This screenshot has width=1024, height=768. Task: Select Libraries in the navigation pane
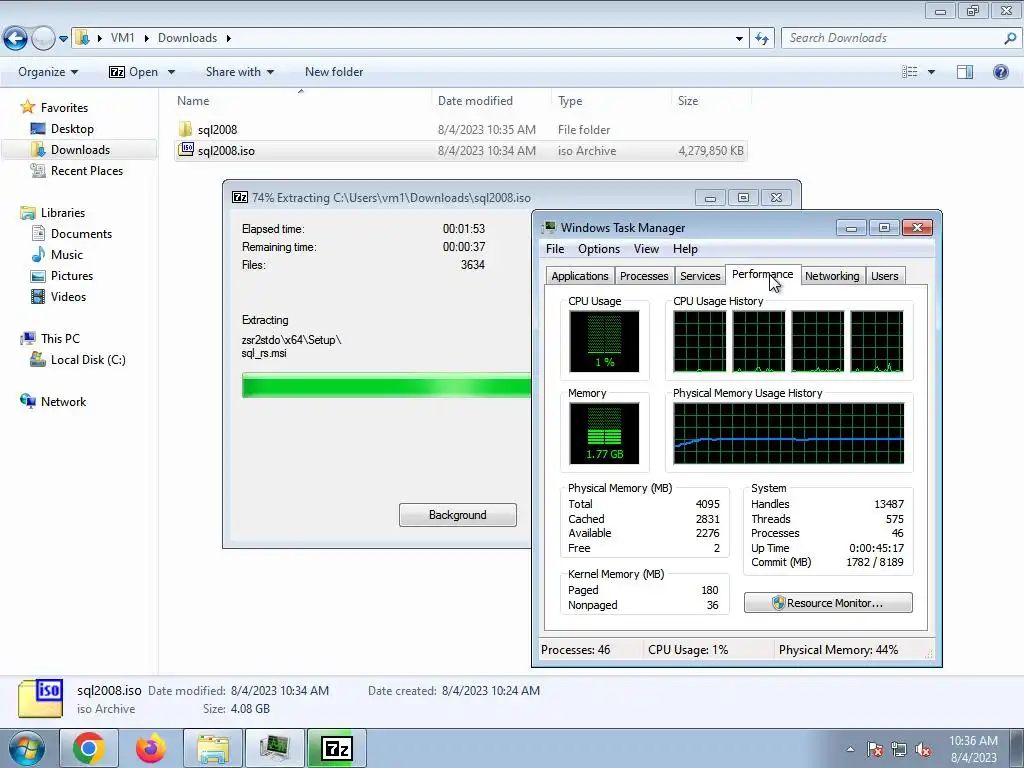pos(63,213)
